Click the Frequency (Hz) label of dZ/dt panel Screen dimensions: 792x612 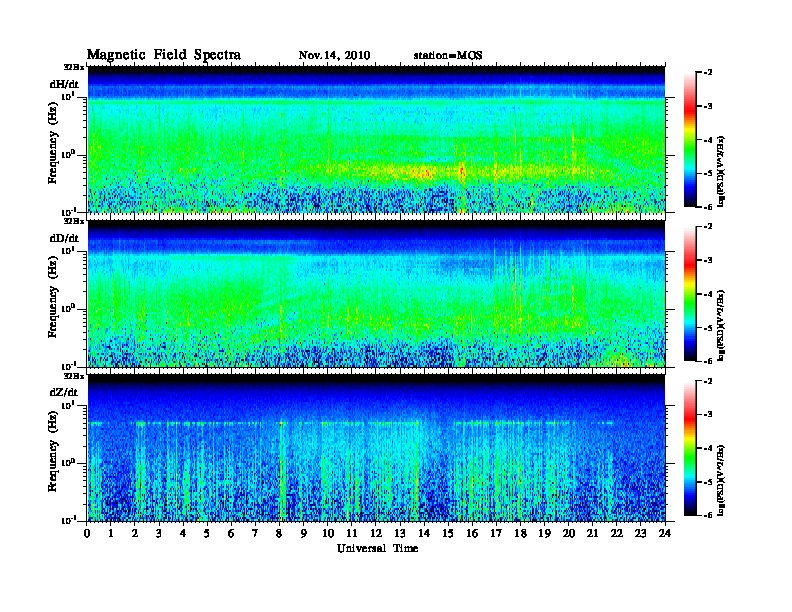point(53,451)
